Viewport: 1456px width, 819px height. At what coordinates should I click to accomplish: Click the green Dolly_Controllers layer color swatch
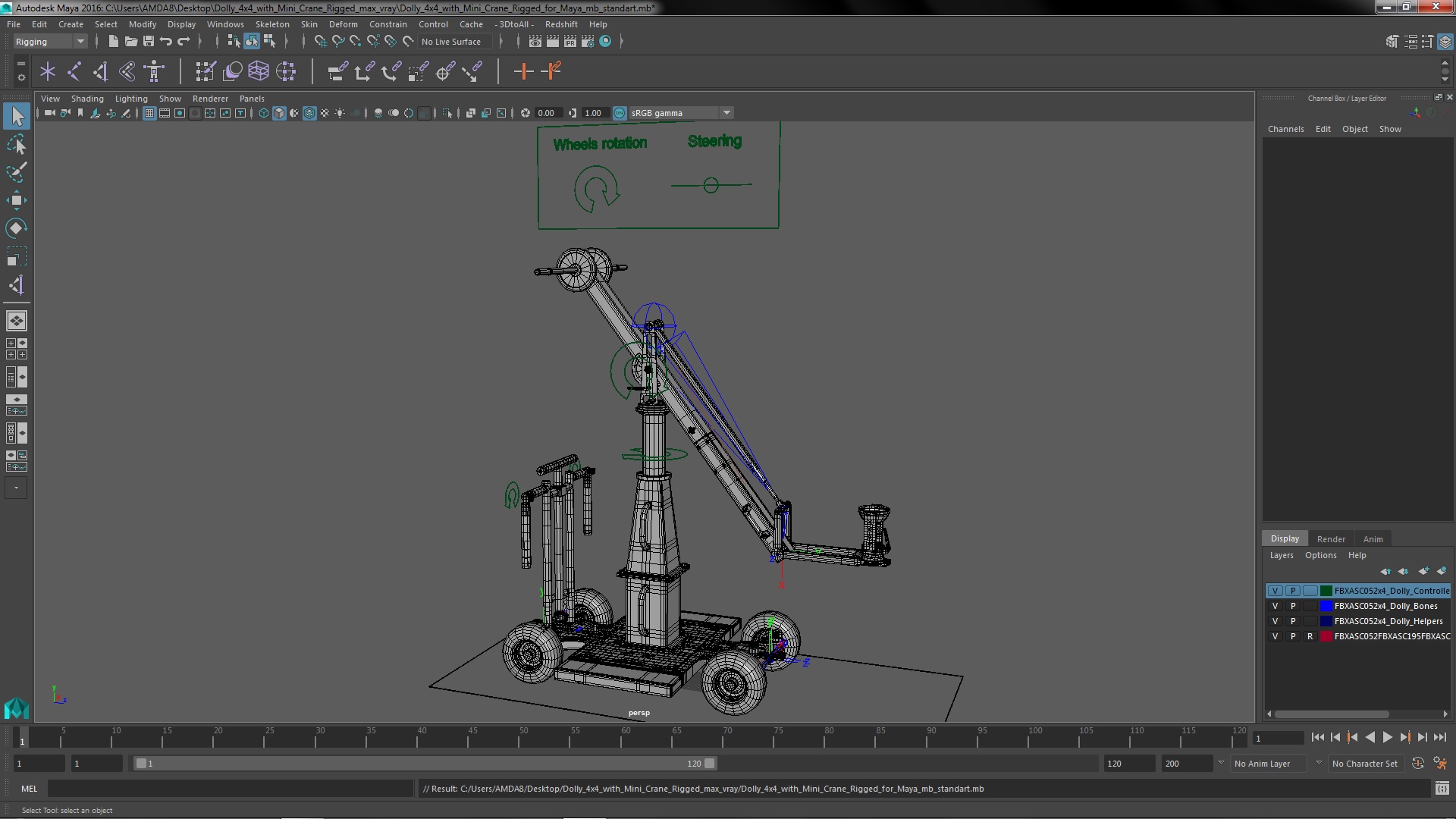1326,591
